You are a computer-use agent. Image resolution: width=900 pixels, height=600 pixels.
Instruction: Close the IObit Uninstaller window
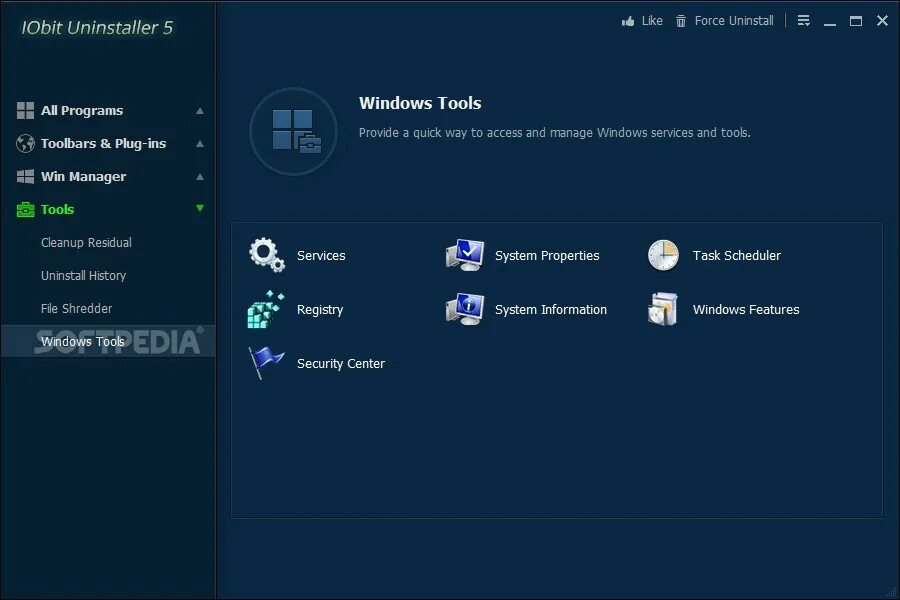tap(882, 21)
